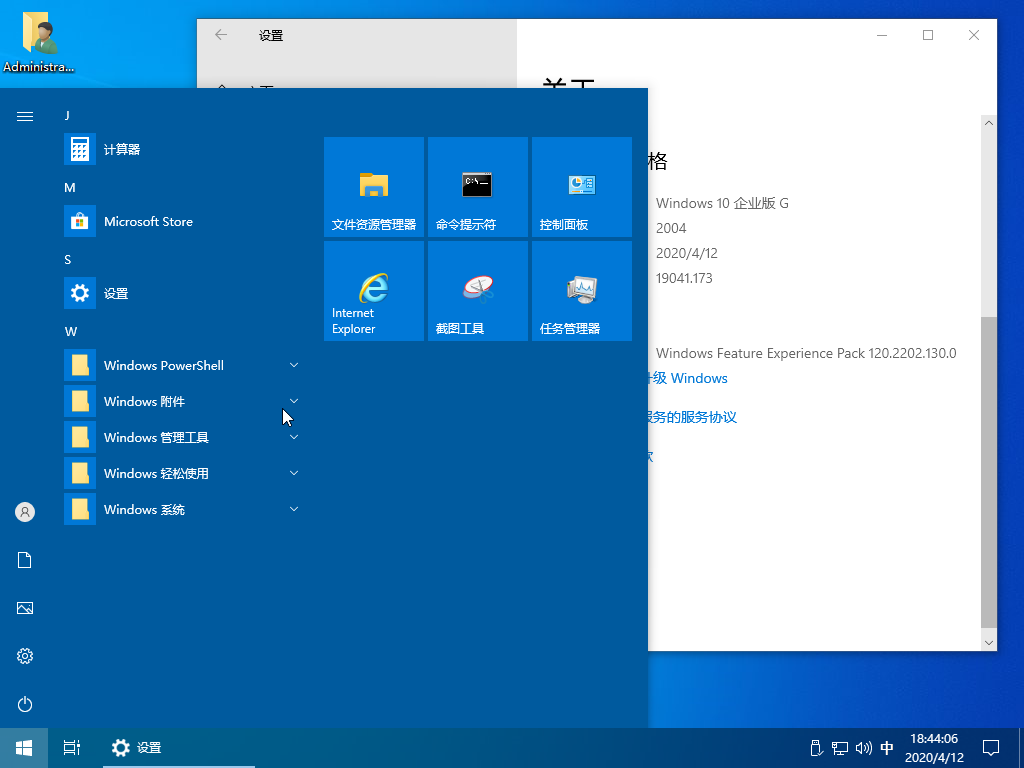Click the Windows Start button
Screen dimensions: 1024x768
click(24, 747)
